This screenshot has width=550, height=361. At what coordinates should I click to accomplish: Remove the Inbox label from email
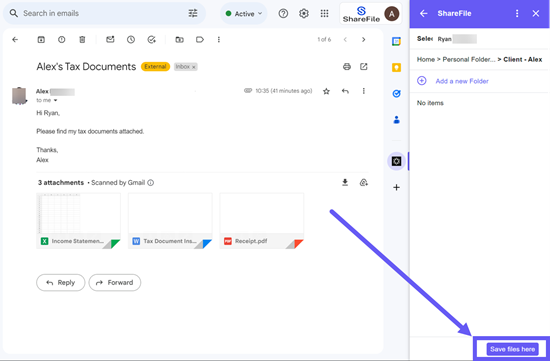tap(194, 67)
